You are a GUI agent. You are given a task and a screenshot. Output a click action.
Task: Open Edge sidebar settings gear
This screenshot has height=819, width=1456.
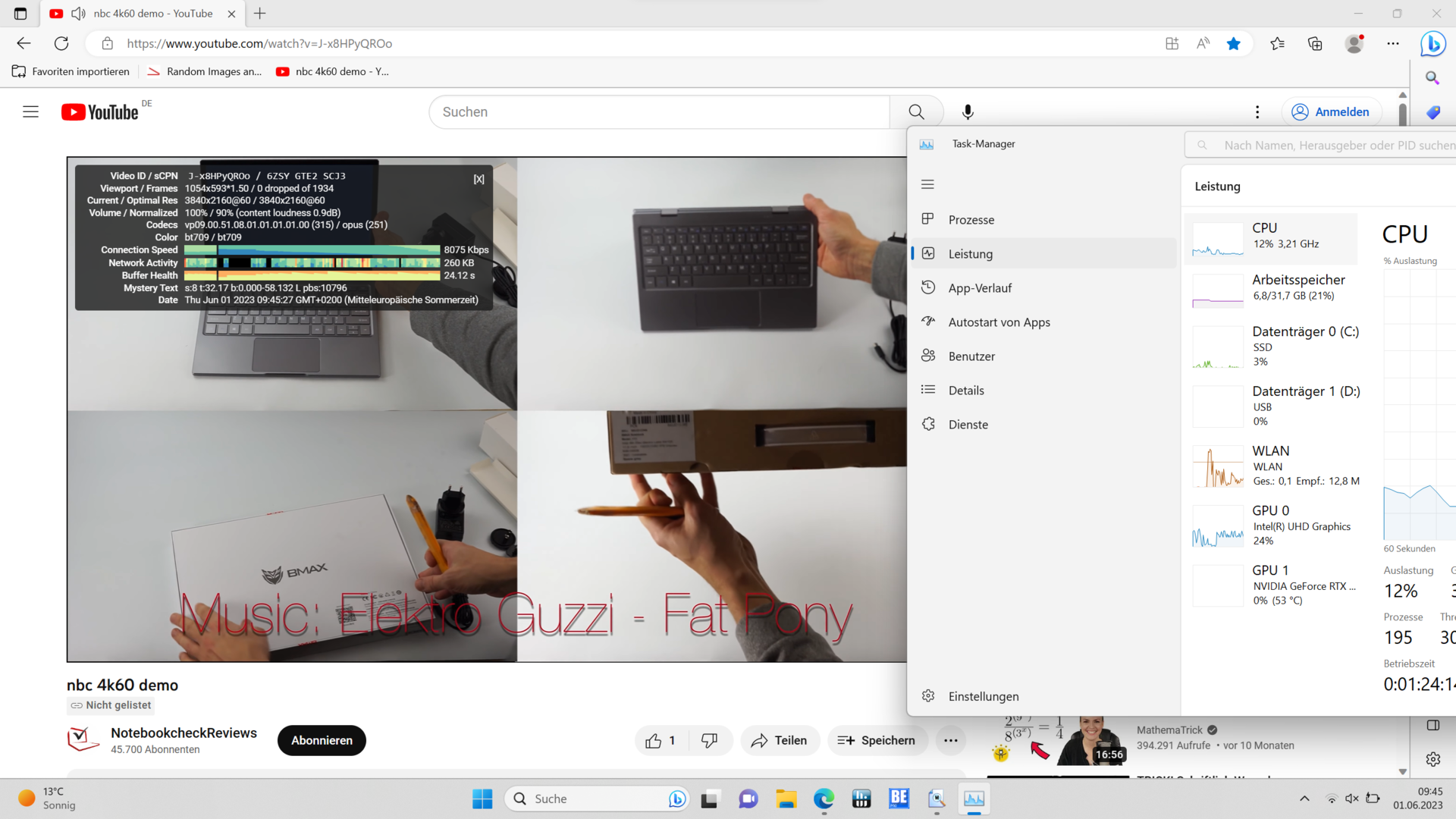point(1432,759)
